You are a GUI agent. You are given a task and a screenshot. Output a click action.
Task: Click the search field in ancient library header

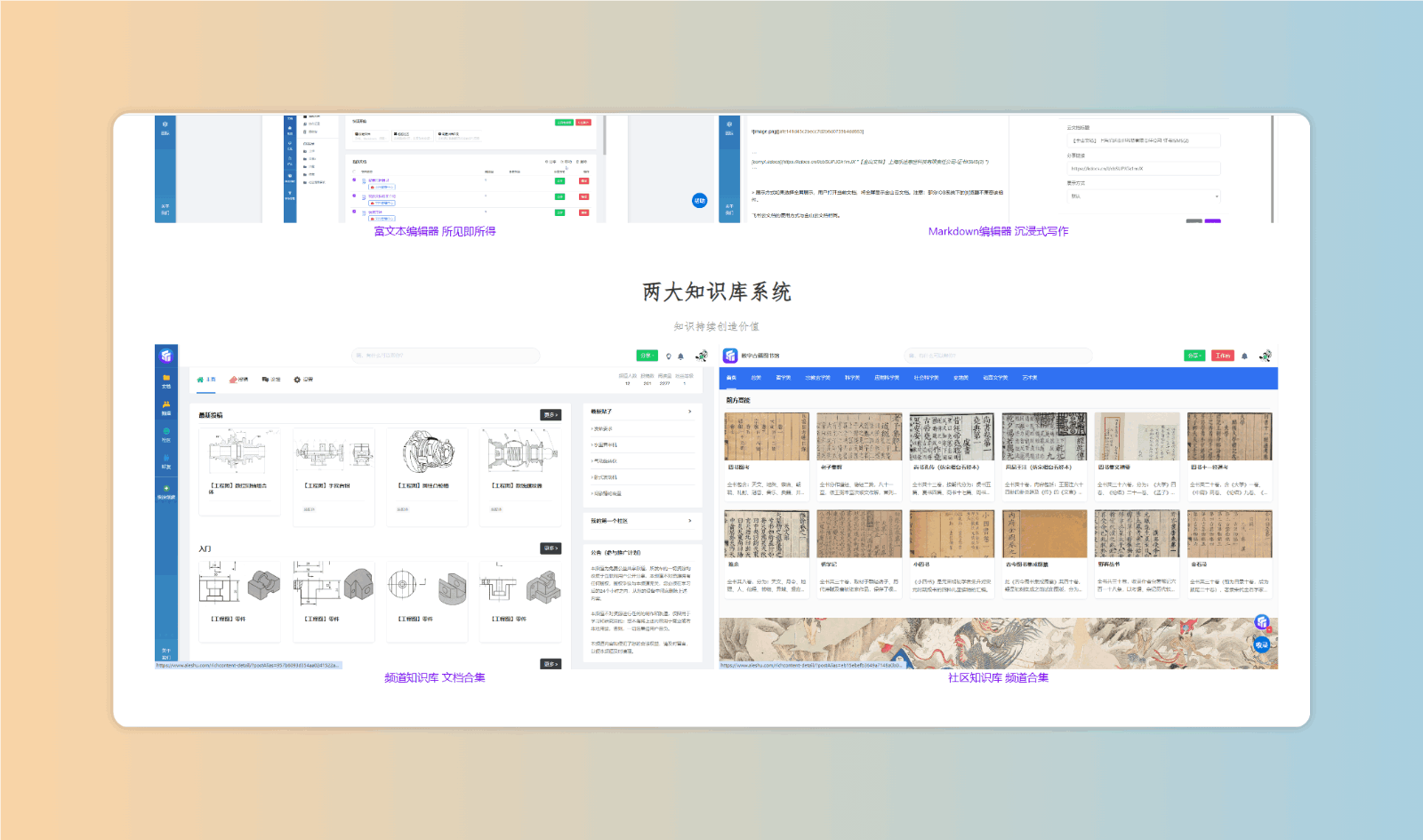(998, 356)
